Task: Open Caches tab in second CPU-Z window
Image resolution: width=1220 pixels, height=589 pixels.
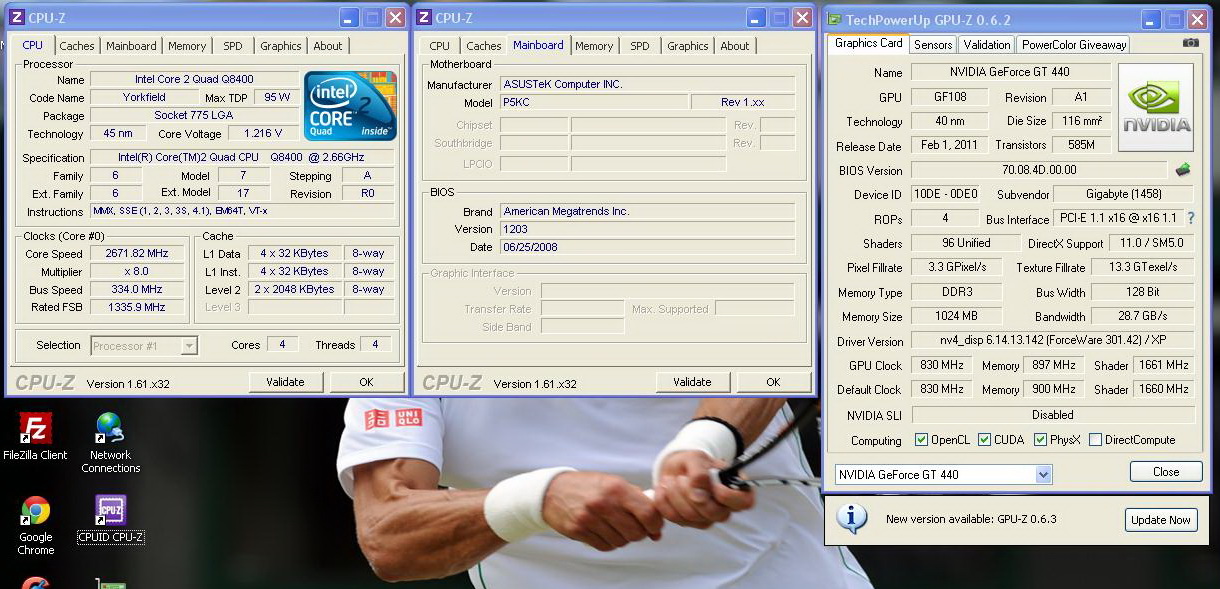Action: click(483, 46)
